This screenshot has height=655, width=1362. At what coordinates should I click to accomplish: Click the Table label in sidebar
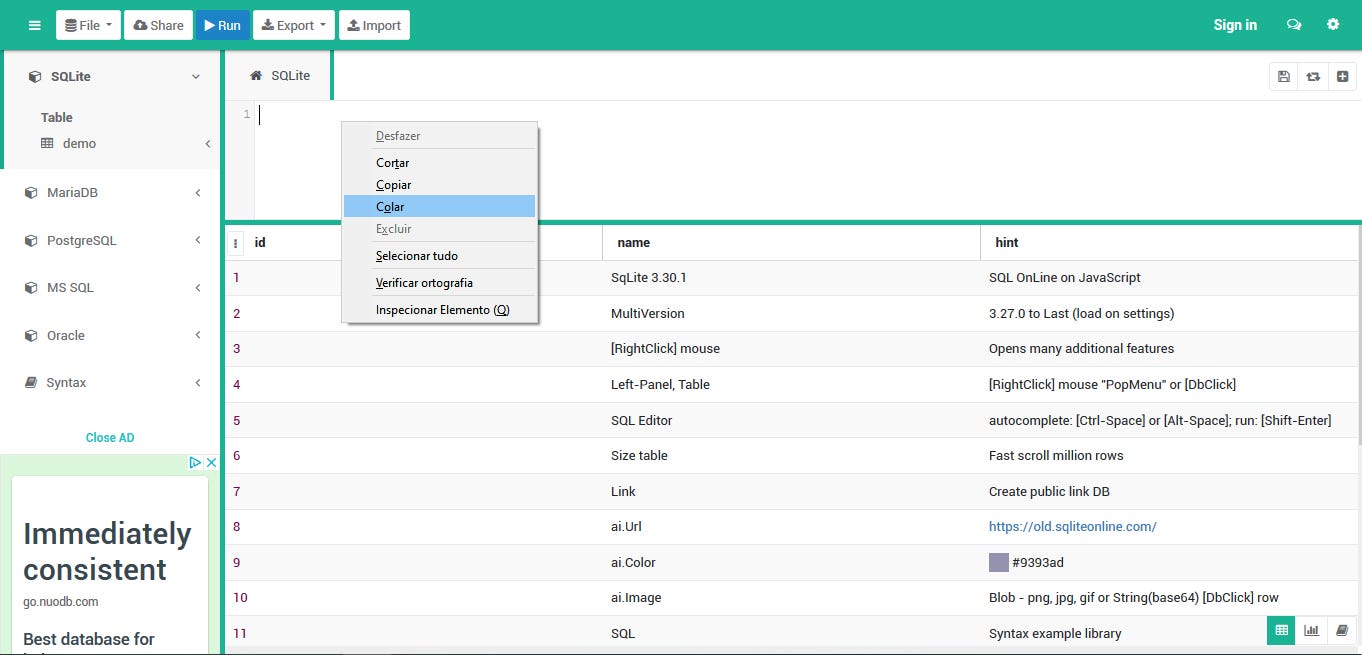click(x=57, y=117)
